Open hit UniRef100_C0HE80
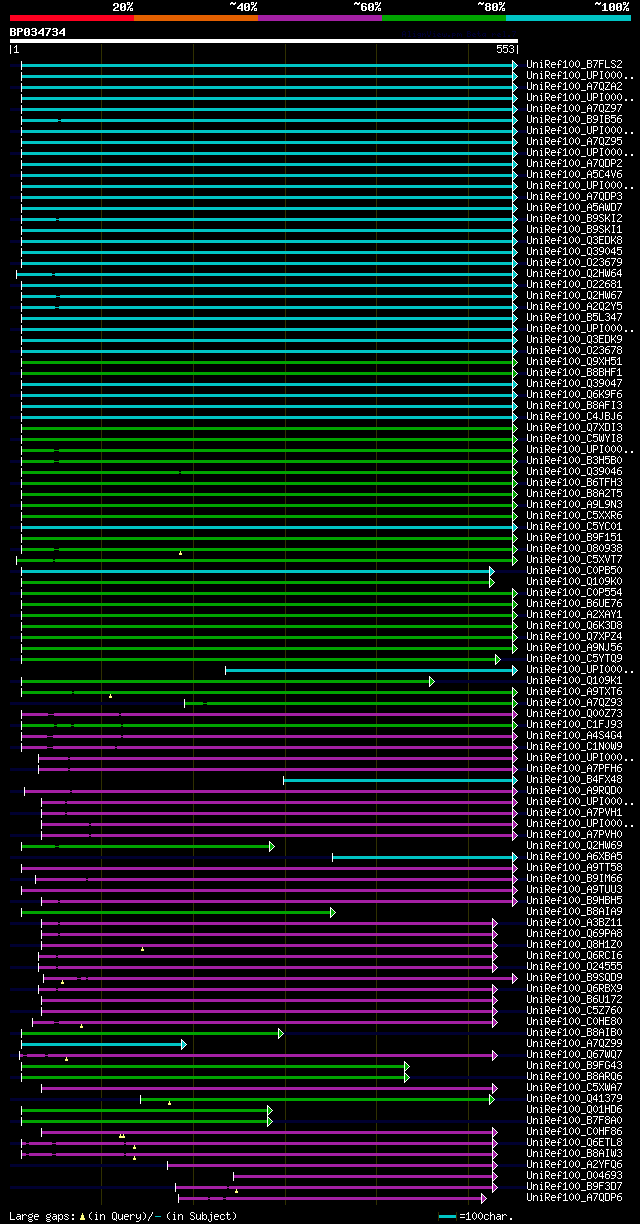Image resolution: width=640 pixels, height=1224 pixels. pyautogui.click(x=575, y=1022)
